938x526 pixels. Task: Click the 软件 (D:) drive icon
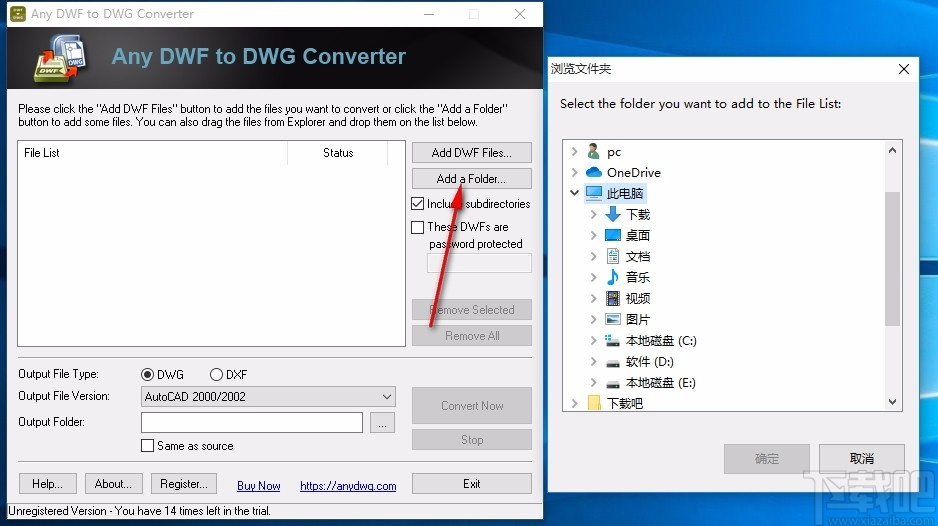(613, 362)
